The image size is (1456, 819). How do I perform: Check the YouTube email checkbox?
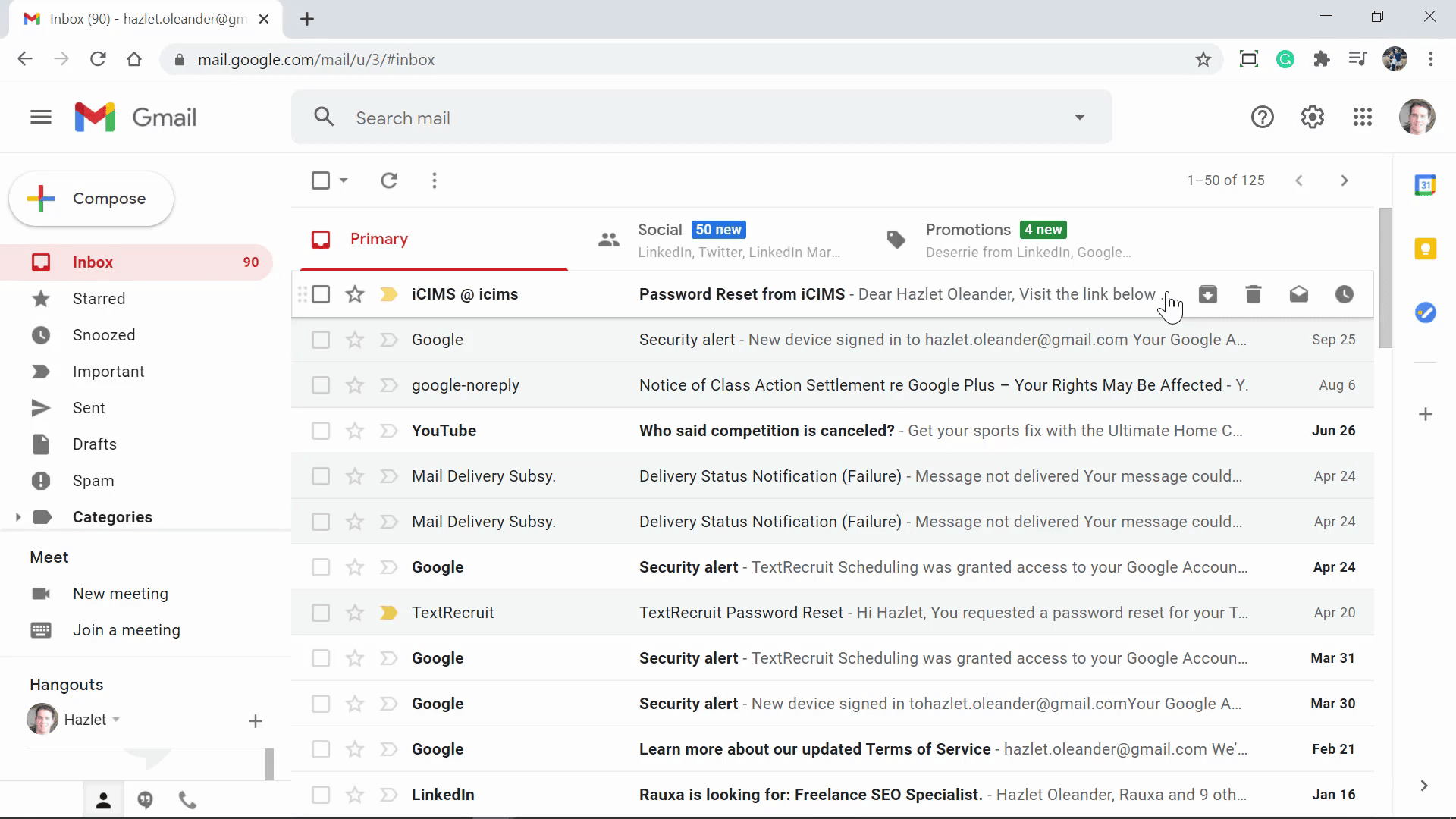coord(321,431)
